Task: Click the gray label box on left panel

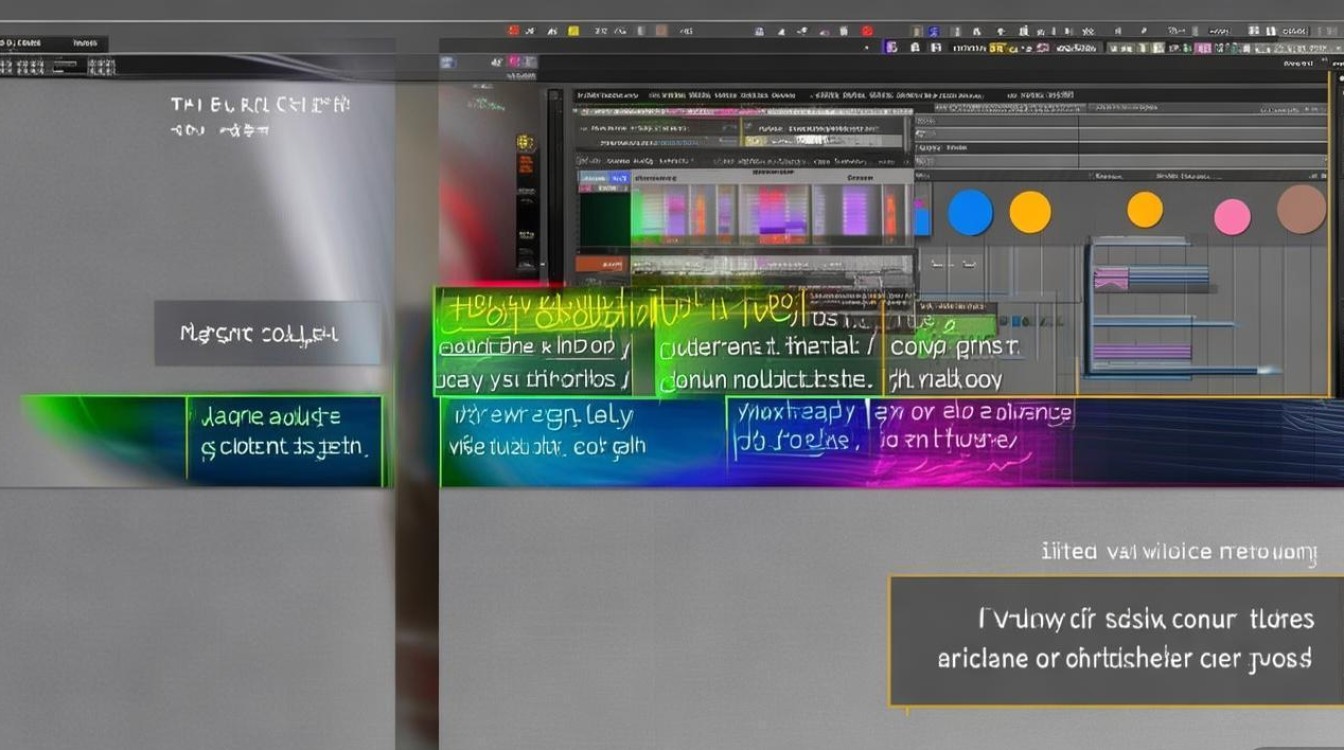Action: click(x=267, y=333)
